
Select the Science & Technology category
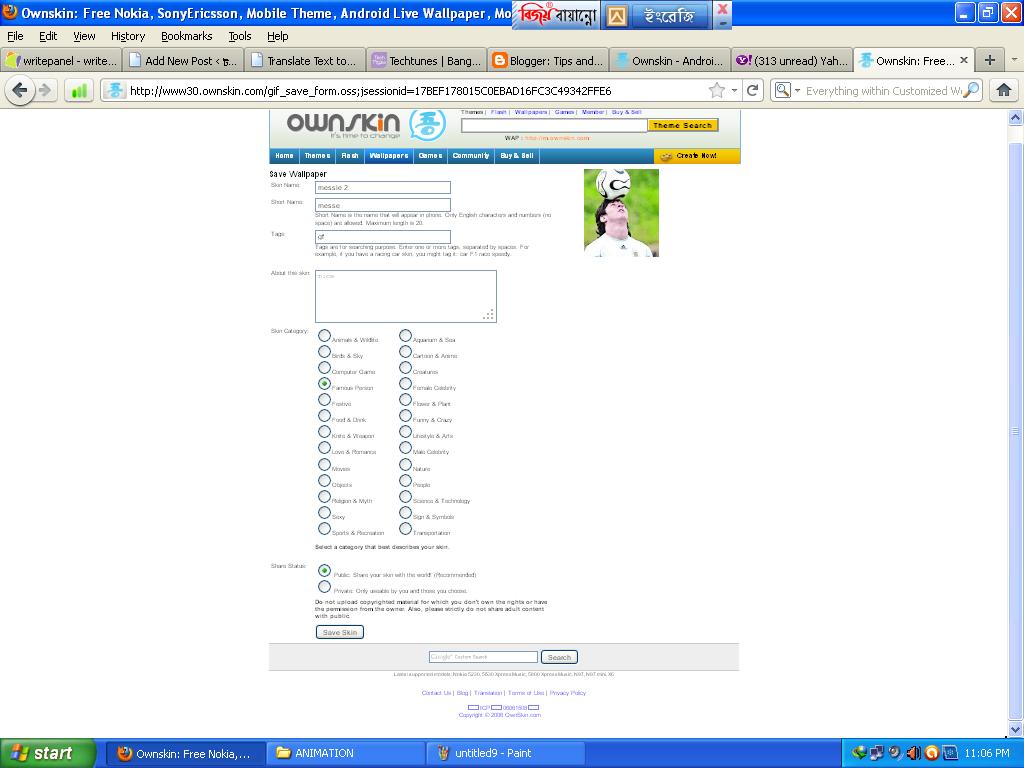pyautogui.click(x=405, y=496)
